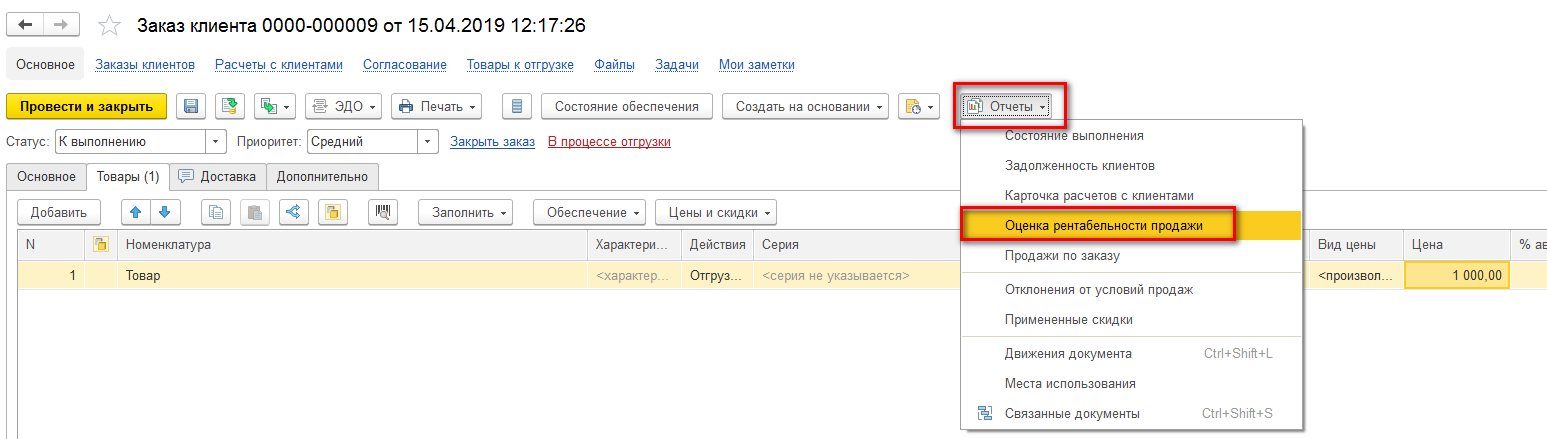Click the price cell showing 1 000,00
Viewport: 1547px width, 439px height.
1456,275
